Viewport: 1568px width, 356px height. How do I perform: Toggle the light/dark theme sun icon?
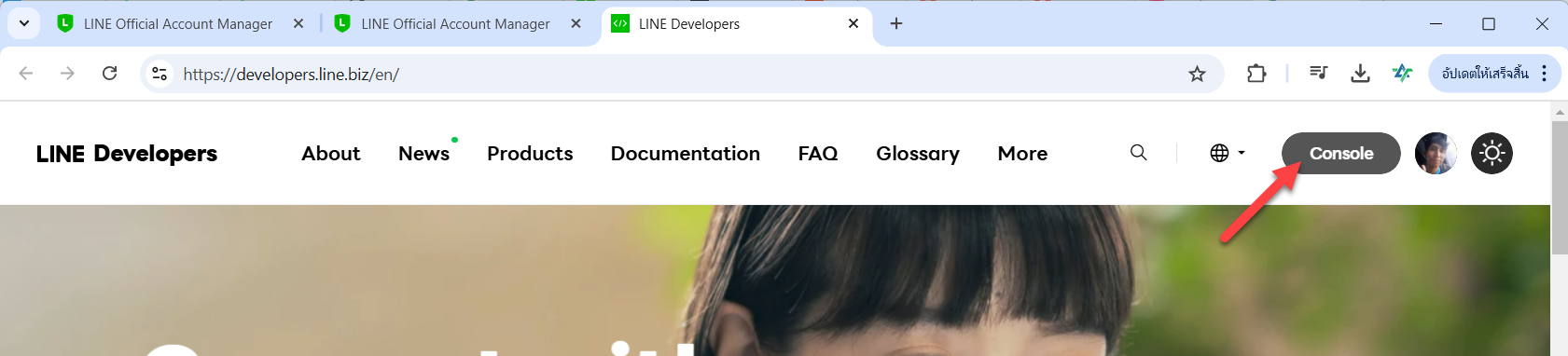pos(1492,153)
